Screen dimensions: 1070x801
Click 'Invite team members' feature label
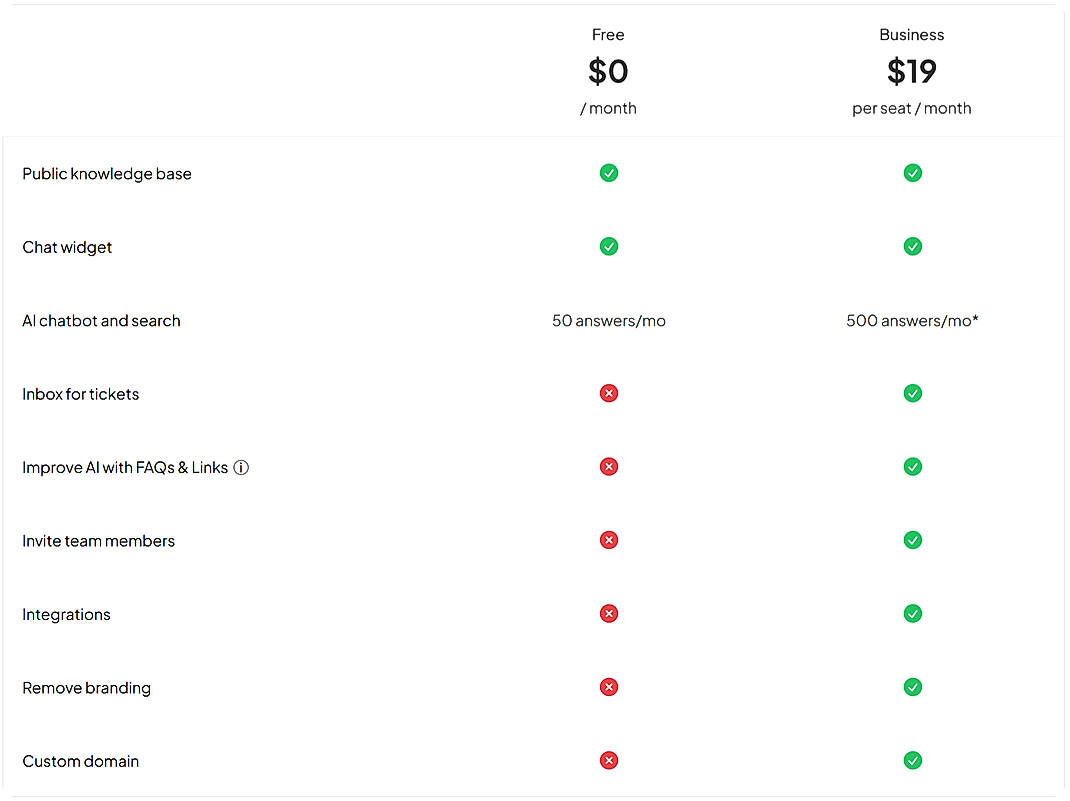pyautogui.click(x=98, y=541)
